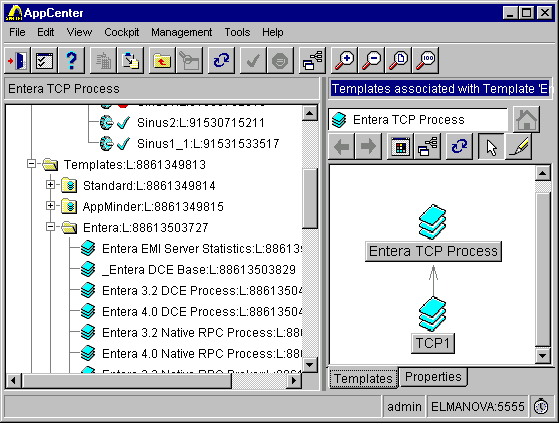The width and height of the screenshot is (559, 423).
Task: Expand the Standard folder node
Action: (x=50, y=185)
